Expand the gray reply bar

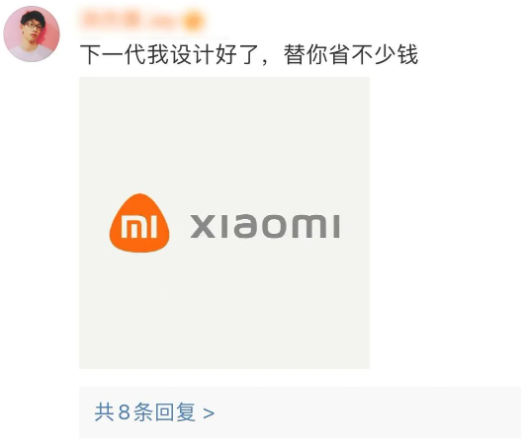coord(300,412)
